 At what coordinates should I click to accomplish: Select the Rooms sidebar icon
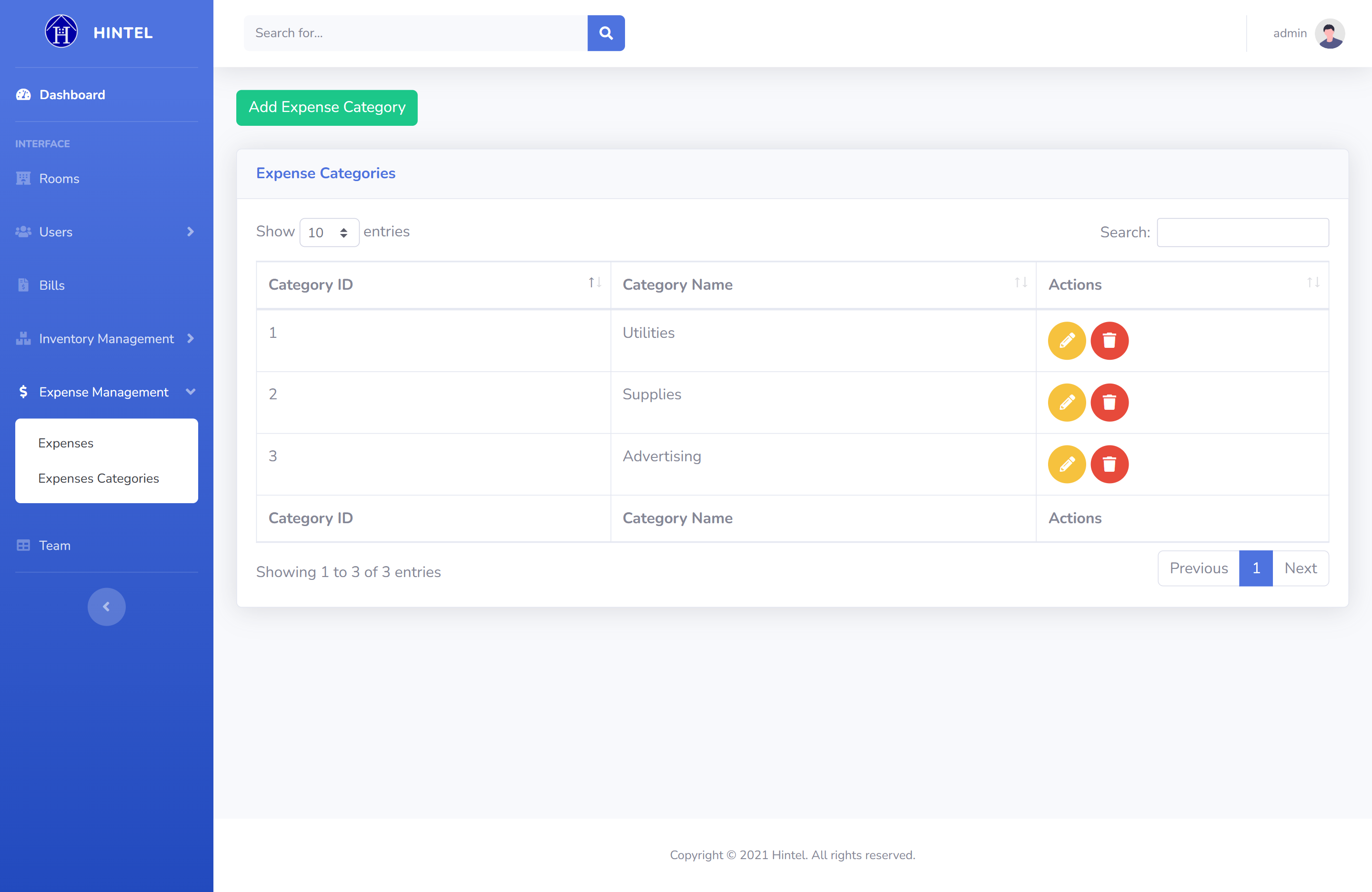(22, 178)
